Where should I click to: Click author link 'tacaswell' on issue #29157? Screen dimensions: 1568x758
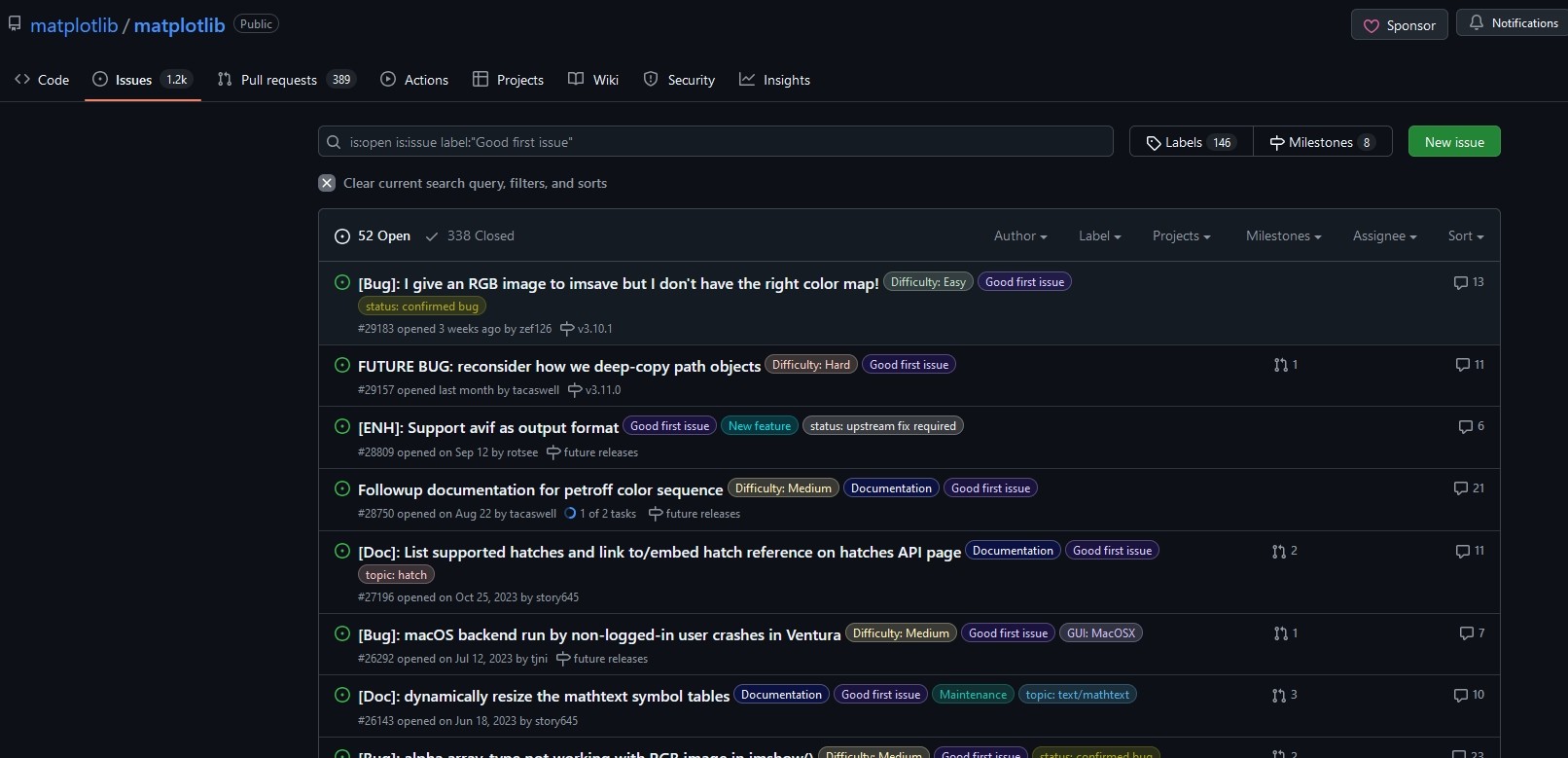click(536, 390)
